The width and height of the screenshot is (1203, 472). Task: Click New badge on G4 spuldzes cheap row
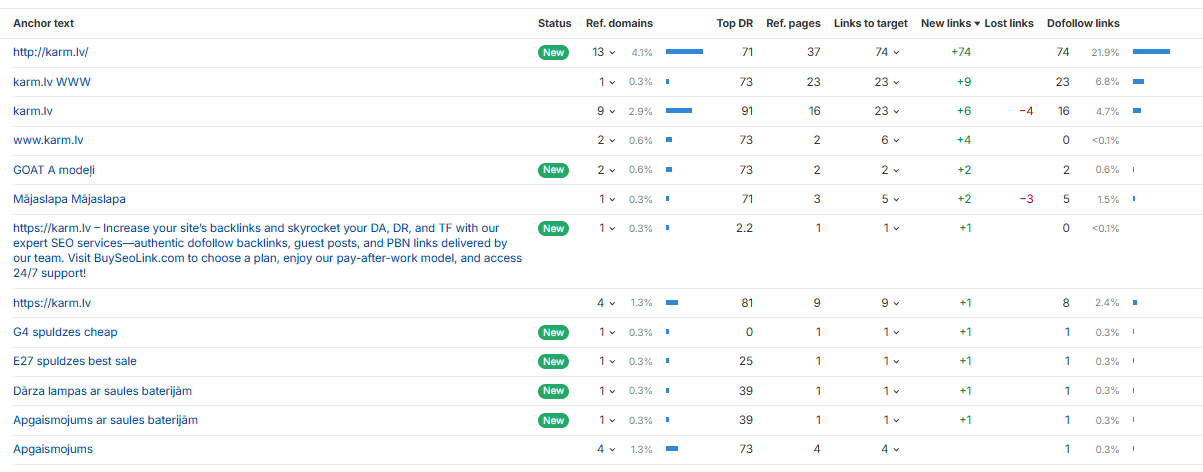(x=553, y=332)
